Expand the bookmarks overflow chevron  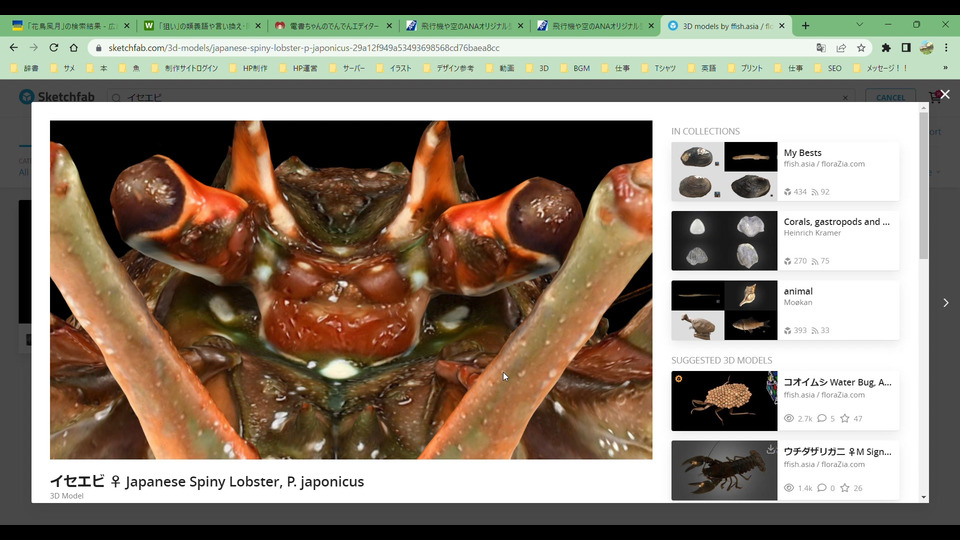[x=945, y=68]
